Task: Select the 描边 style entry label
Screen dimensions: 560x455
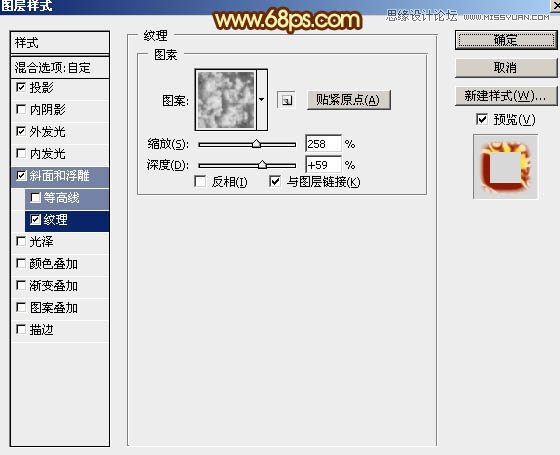Action: [x=41, y=330]
